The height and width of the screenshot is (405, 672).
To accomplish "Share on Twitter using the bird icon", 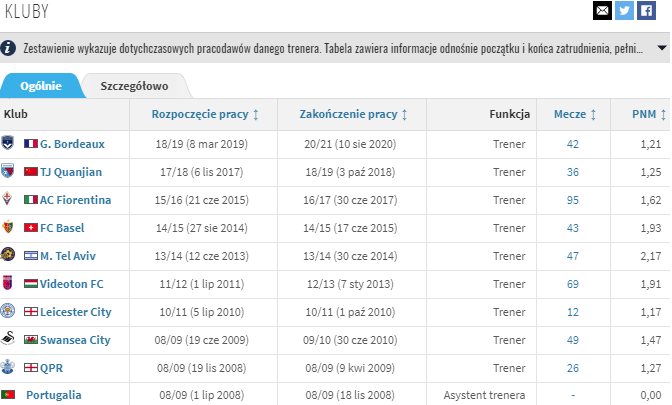I will click(624, 10).
